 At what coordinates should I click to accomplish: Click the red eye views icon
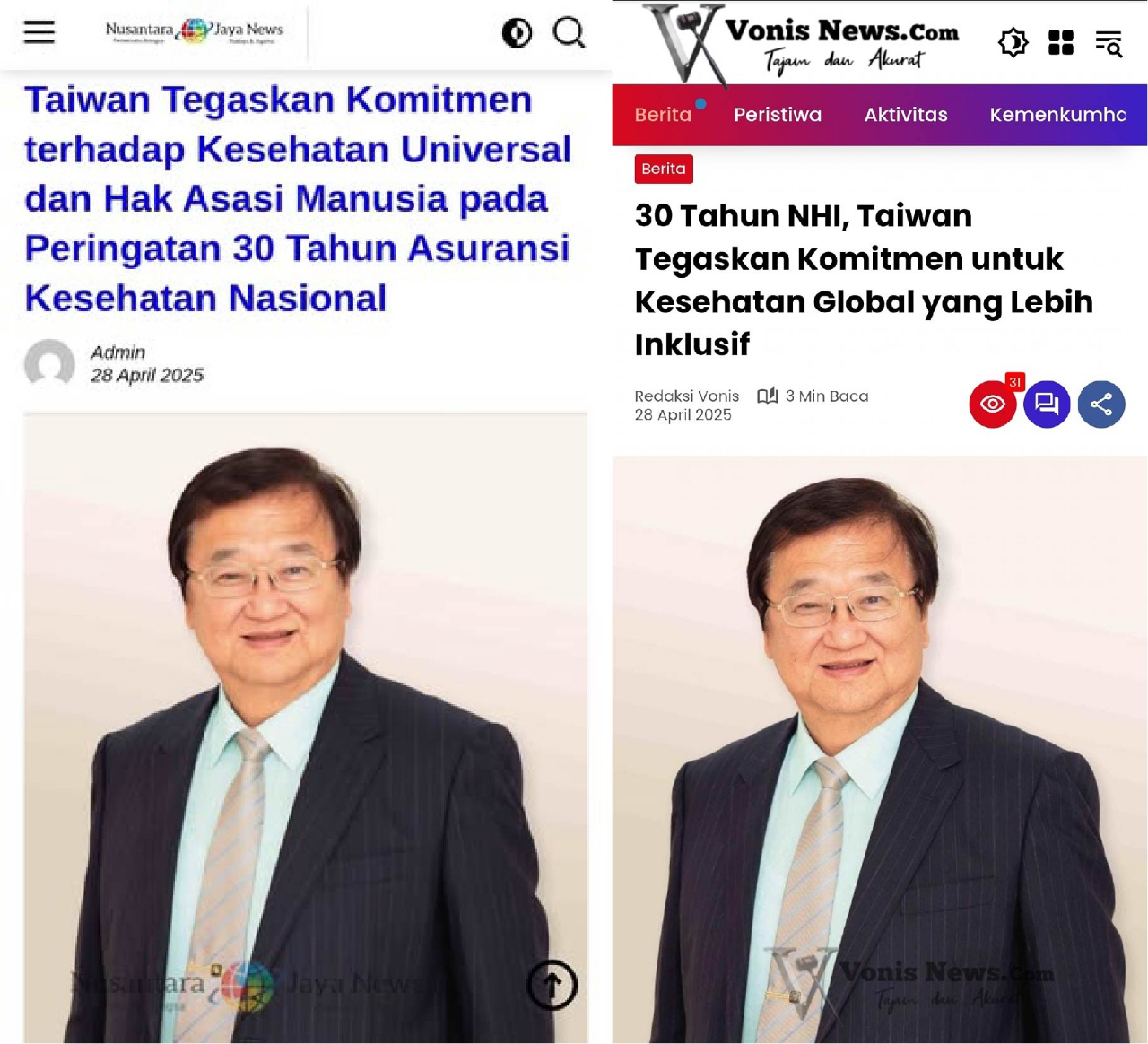pyautogui.click(x=993, y=405)
